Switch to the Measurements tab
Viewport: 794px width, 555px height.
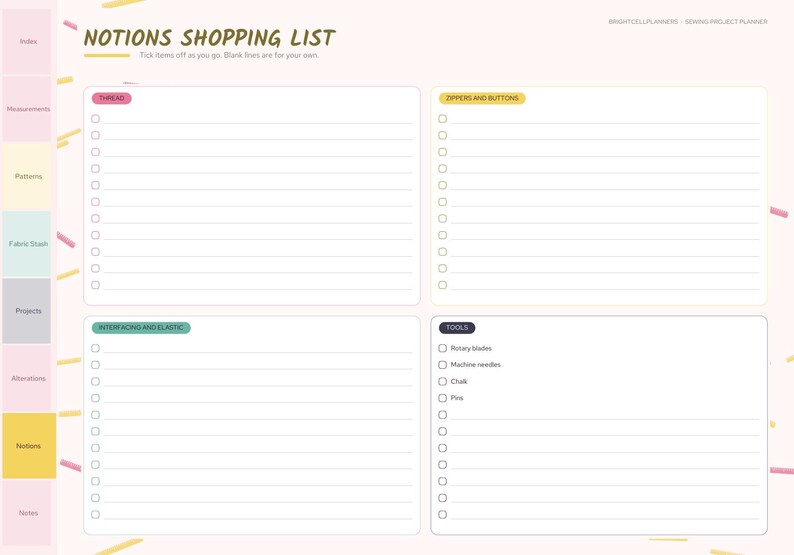point(27,109)
